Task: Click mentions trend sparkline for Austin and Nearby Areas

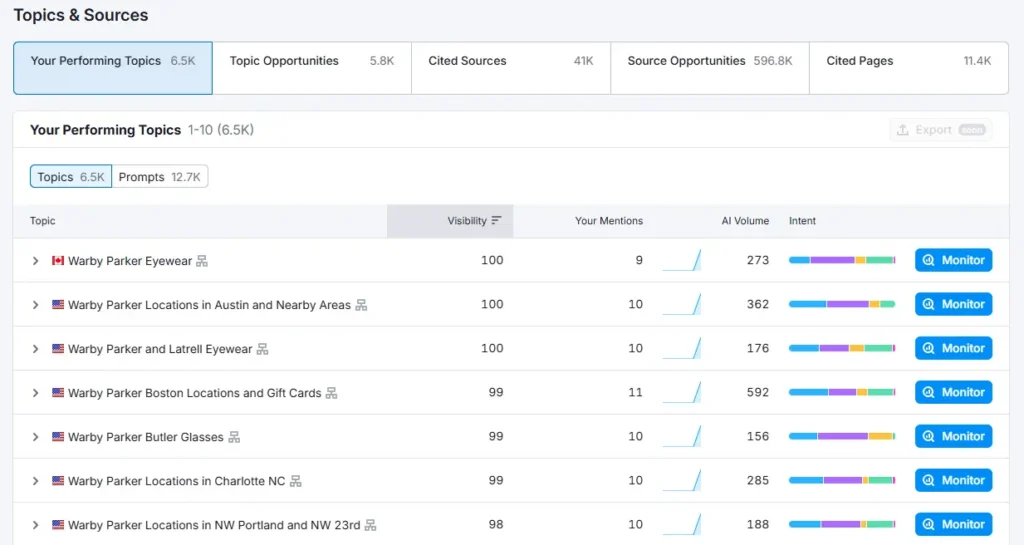Action: click(682, 304)
